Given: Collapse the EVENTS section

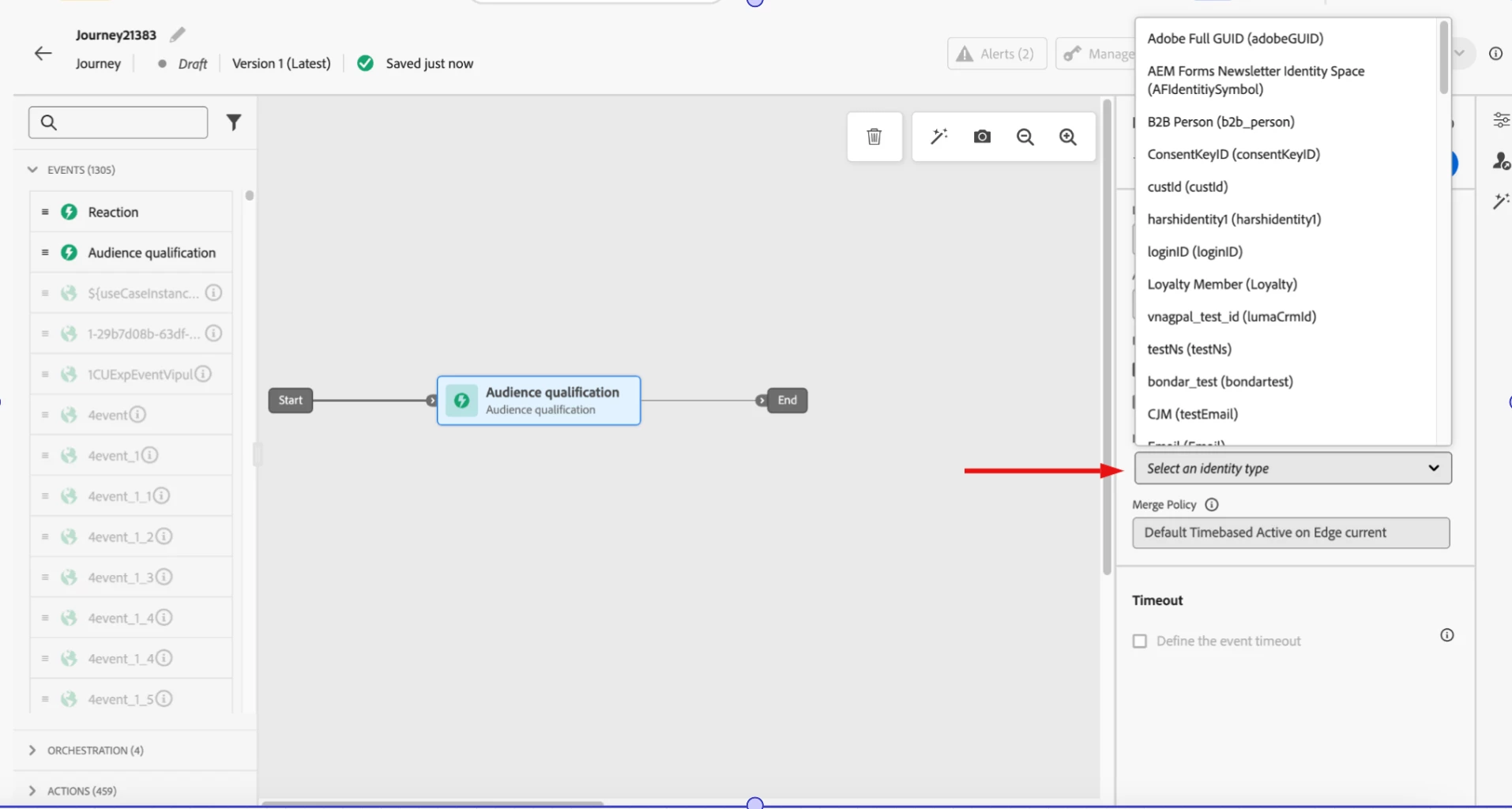Looking at the screenshot, I should pyautogui.click(x=32, y=169).
